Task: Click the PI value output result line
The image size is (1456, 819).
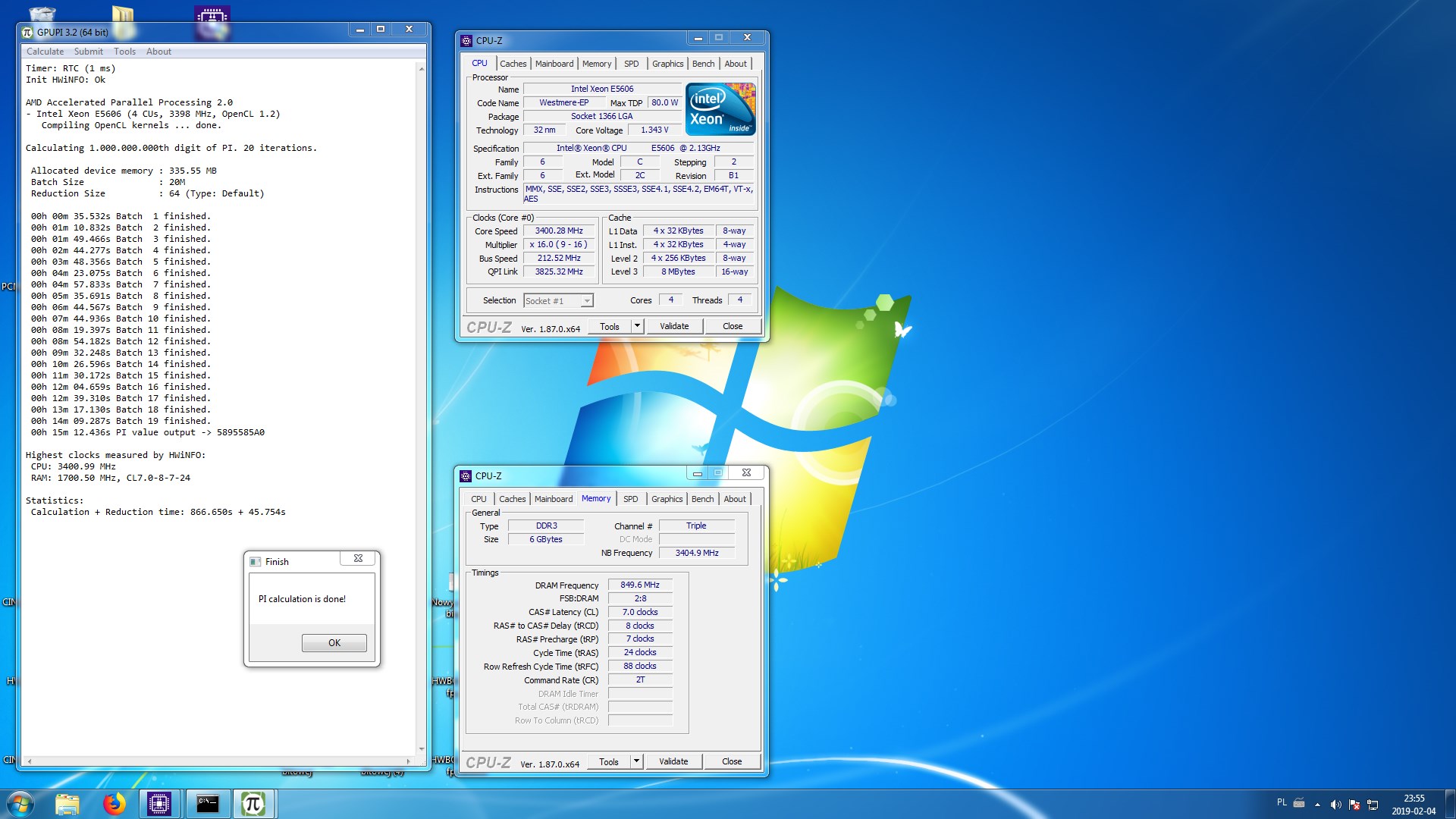Action: coord(148,433)
